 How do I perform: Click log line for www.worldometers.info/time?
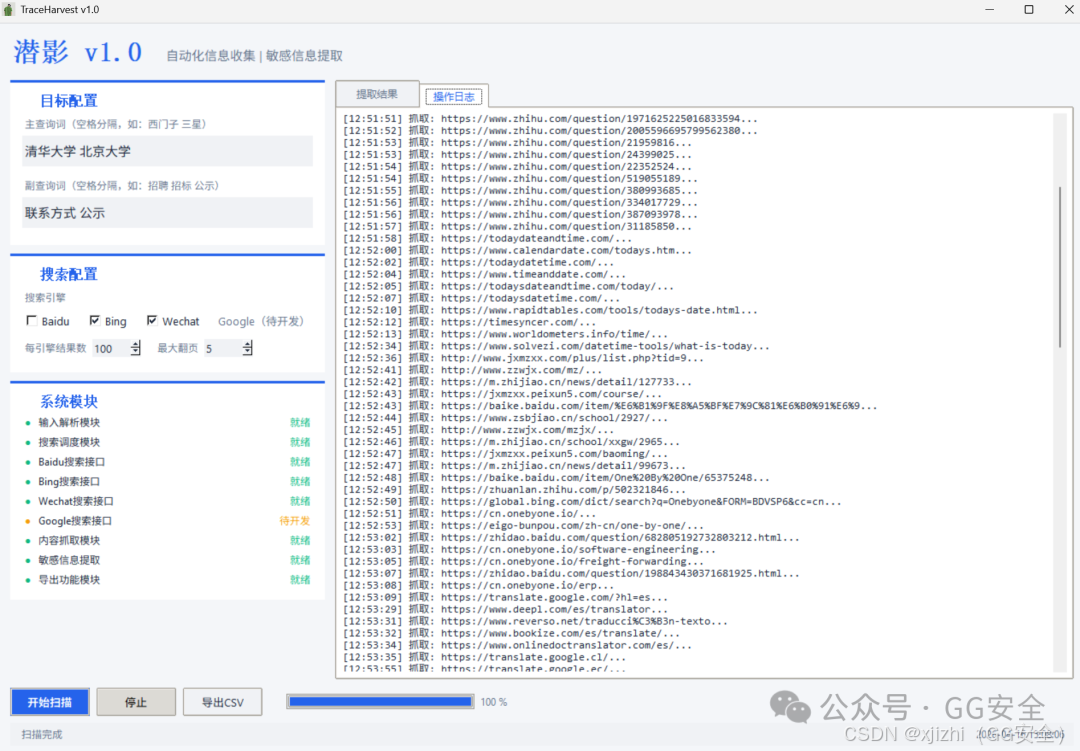506,334
